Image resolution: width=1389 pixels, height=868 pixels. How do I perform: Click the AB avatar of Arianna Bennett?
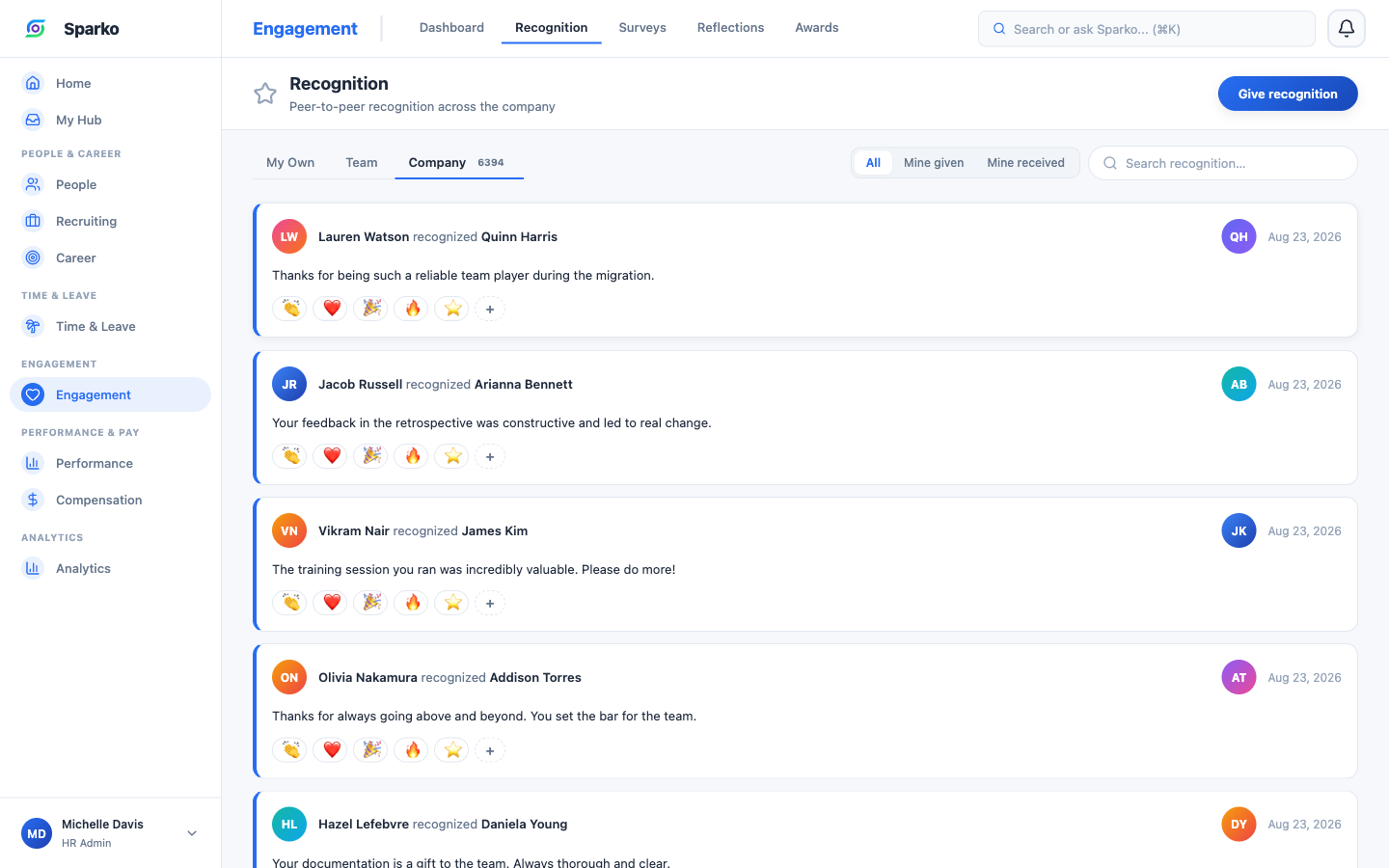tap(1239, 384)
